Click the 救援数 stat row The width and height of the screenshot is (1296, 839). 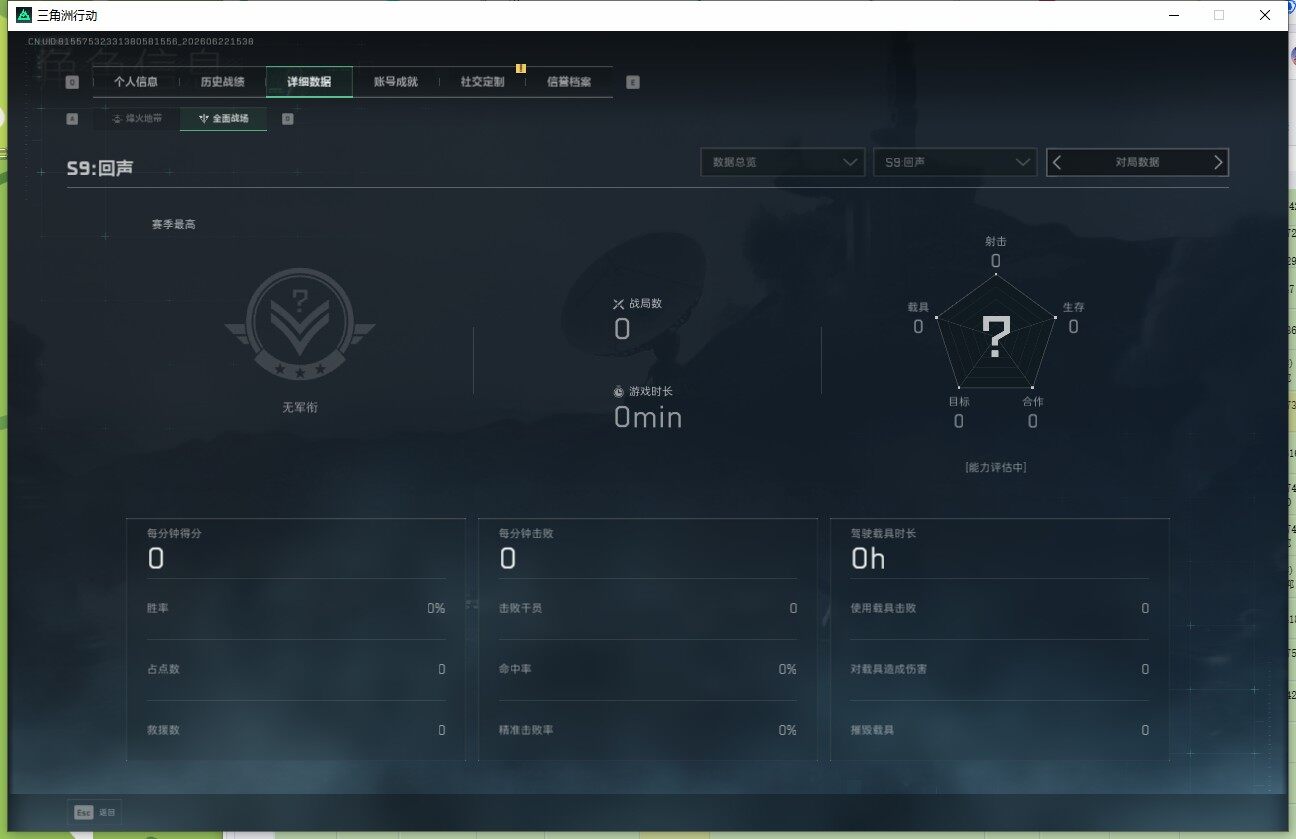(296, 730)
